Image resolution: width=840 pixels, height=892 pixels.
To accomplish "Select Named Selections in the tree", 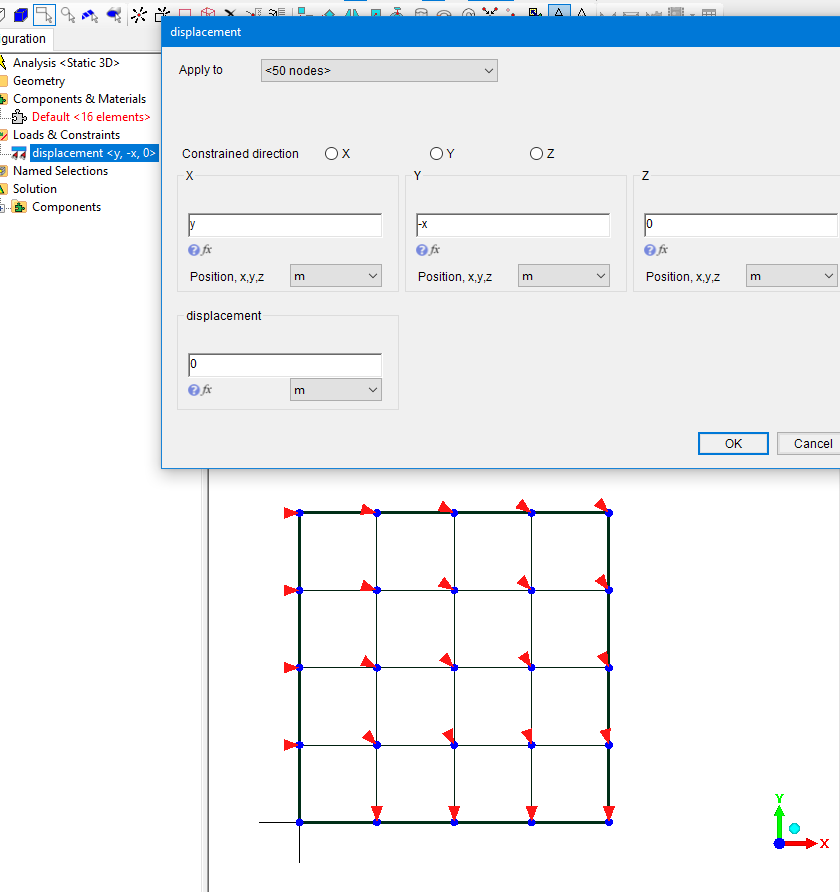I will coord(60,171).
